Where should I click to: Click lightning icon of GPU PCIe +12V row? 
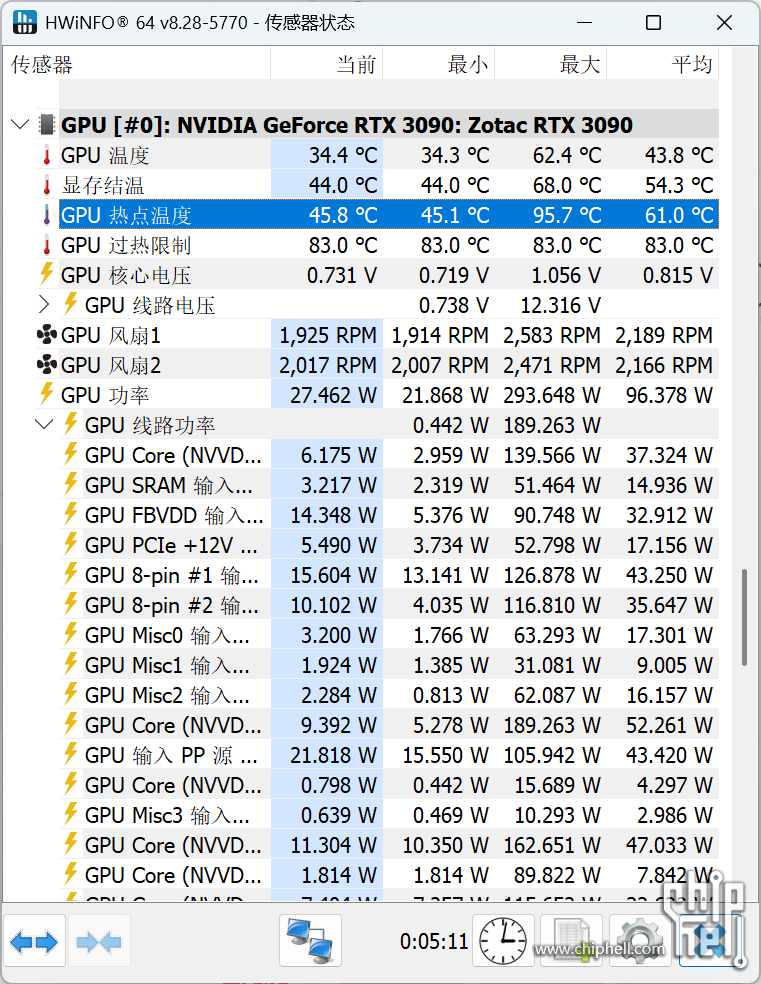70,544
